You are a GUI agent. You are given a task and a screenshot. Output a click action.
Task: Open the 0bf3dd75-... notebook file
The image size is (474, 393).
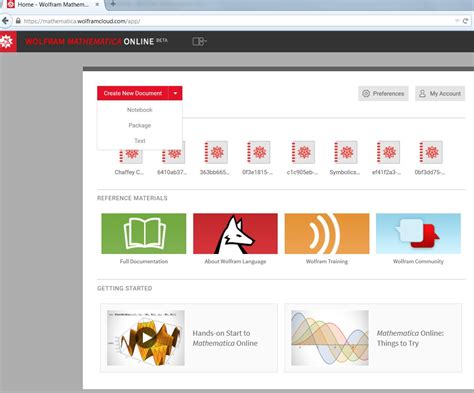[431, 153]
